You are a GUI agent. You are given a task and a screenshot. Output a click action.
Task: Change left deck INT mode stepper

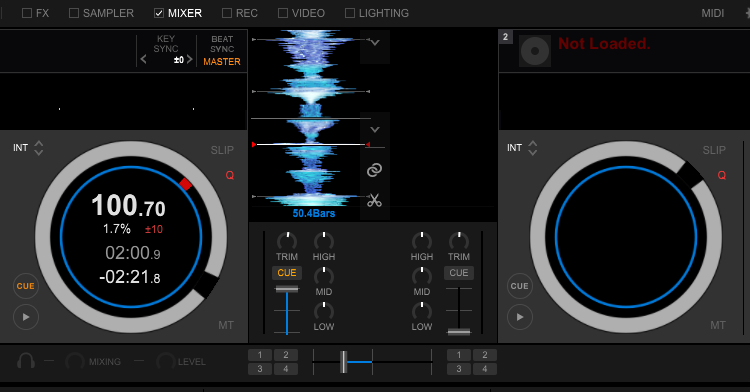pyautogui.click(x=39, y=148)
